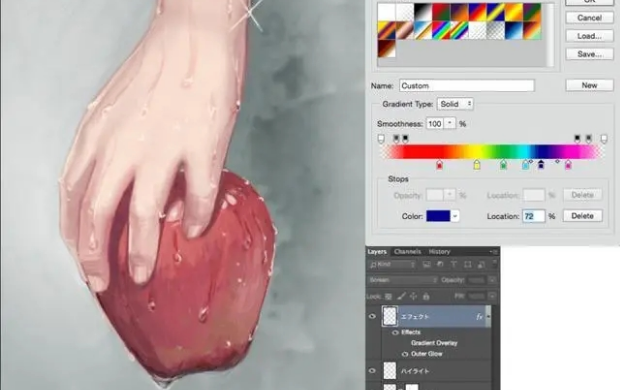620x390 pixels.
Task: Choose the orange-yellow-orange gradient preset
Action: pyautogui.click(x=514, y=12)
